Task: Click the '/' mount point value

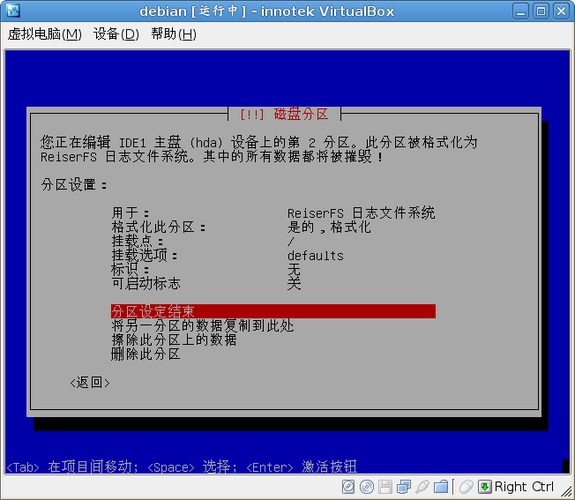Action: click(291, 241)
